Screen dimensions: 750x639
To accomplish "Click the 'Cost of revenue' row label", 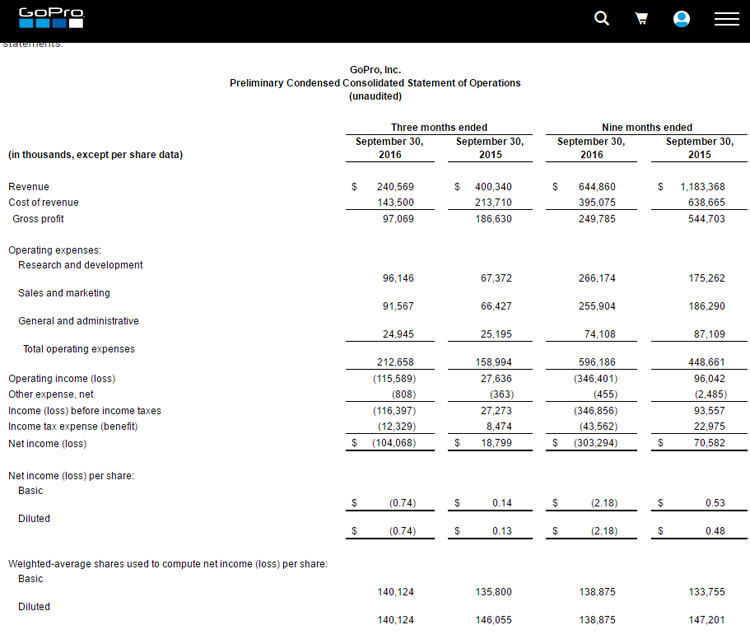I will pos(43,202).
